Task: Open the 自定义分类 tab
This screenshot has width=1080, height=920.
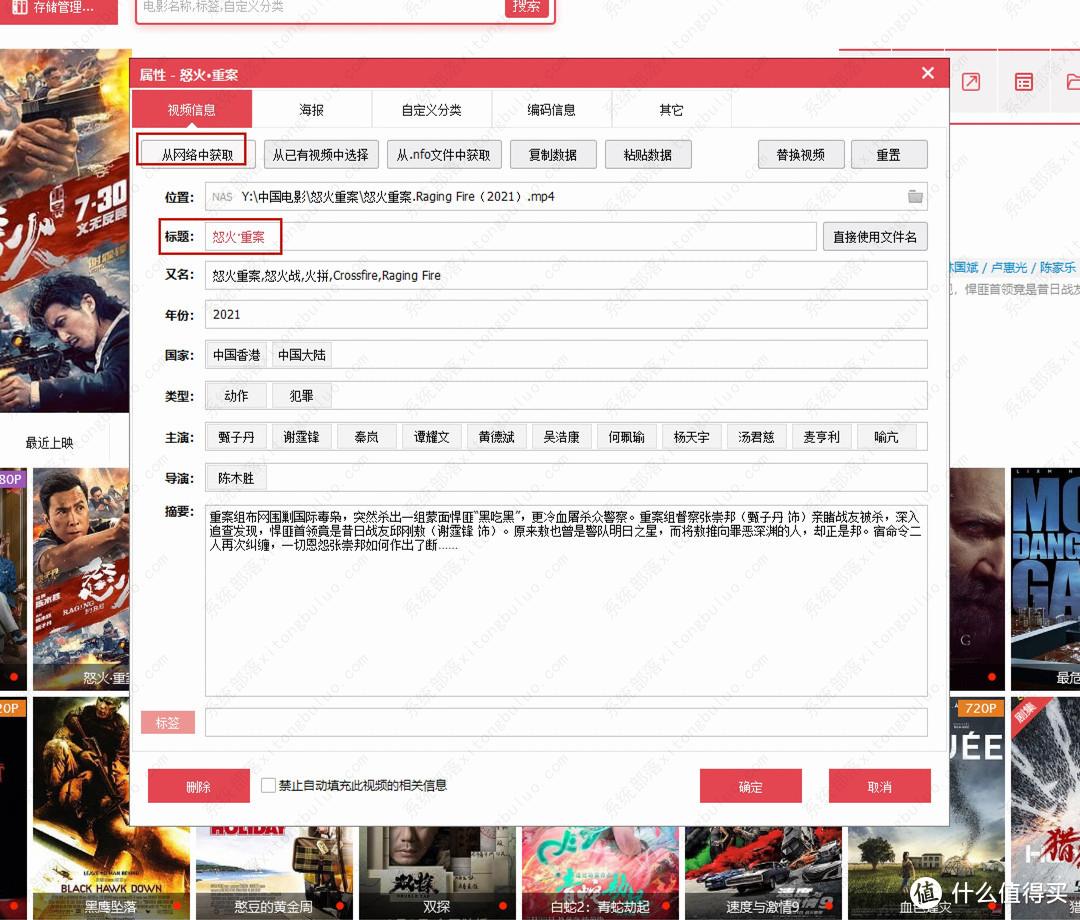Action: tap(431, 109)
